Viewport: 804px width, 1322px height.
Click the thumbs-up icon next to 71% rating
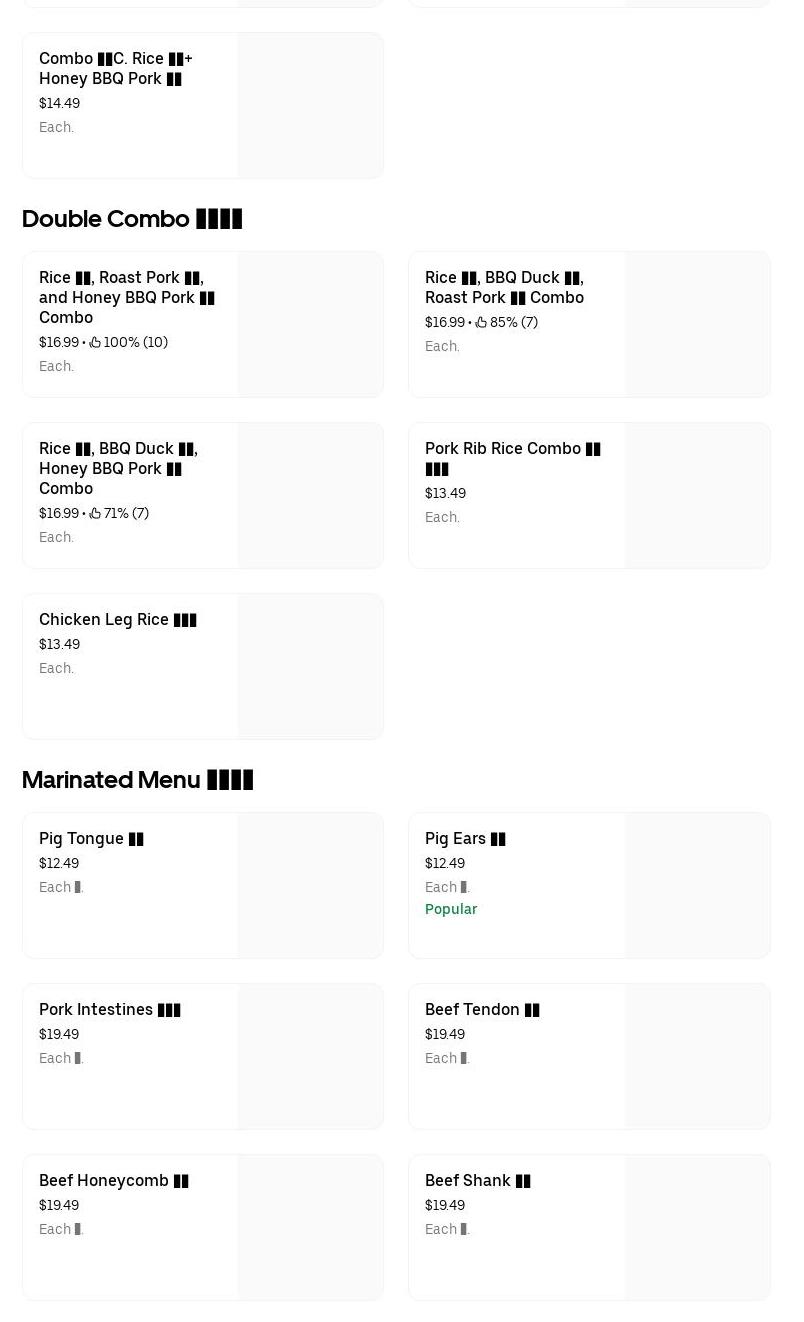point(95,513)
